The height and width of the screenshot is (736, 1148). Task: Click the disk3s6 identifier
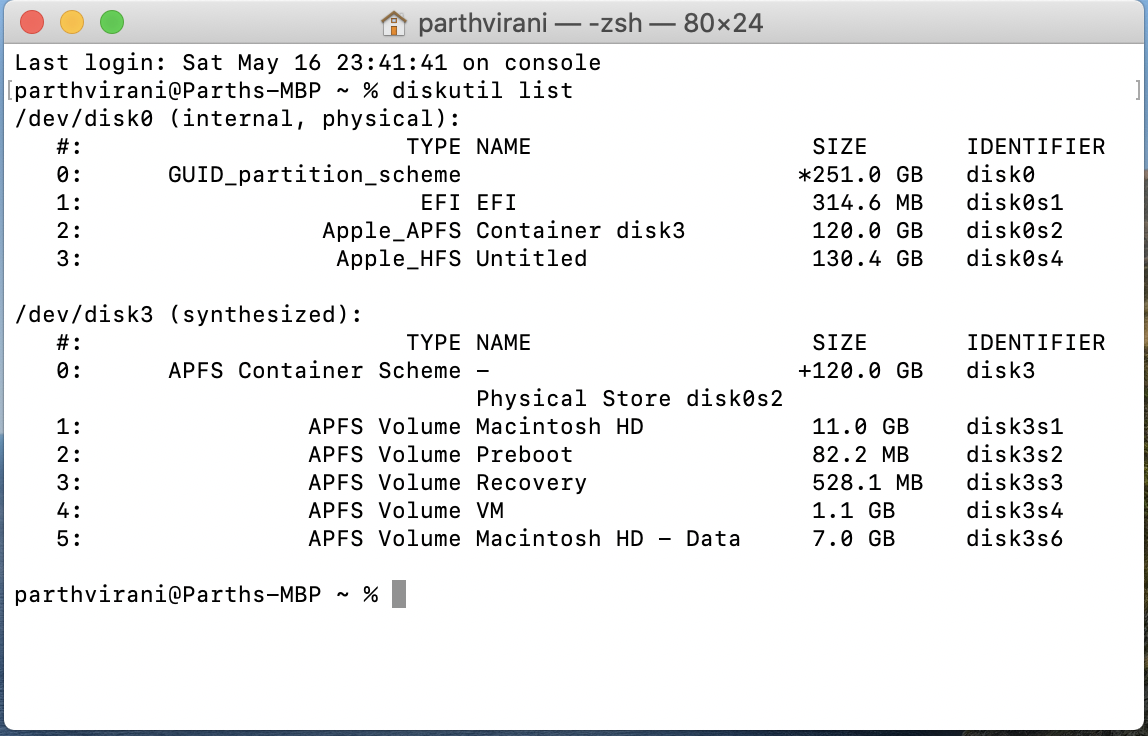pos(1013,538)
